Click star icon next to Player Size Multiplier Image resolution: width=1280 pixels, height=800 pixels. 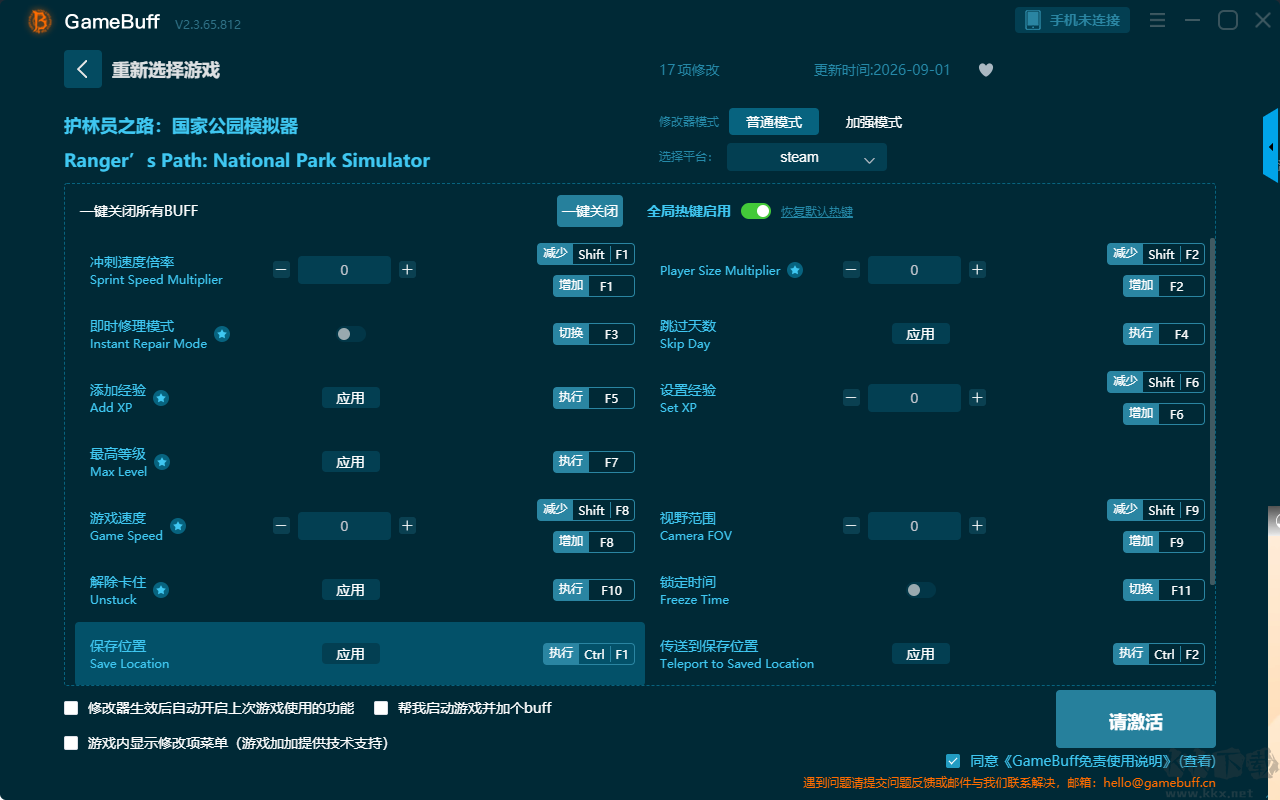[795, 270]
